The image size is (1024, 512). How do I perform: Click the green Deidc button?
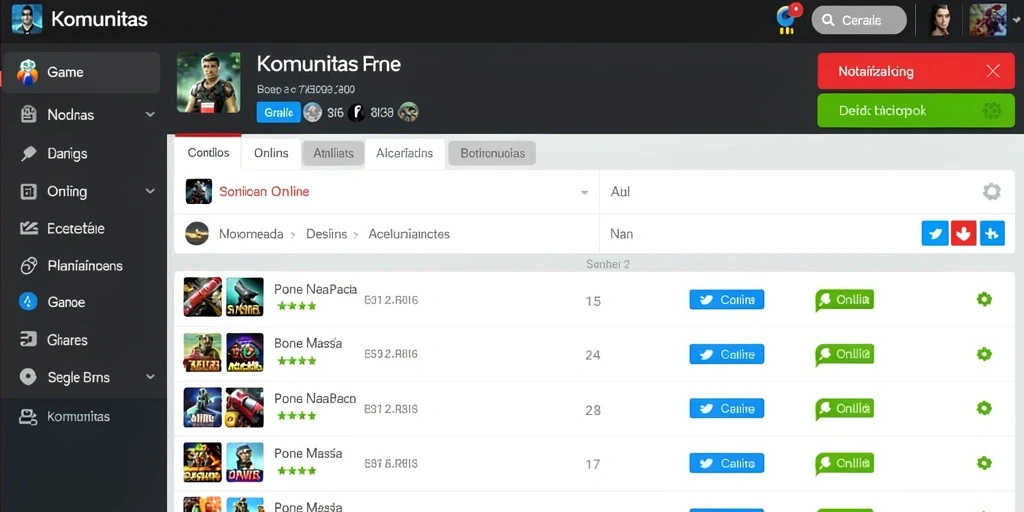pyautogui.click(x=916, y=110)
